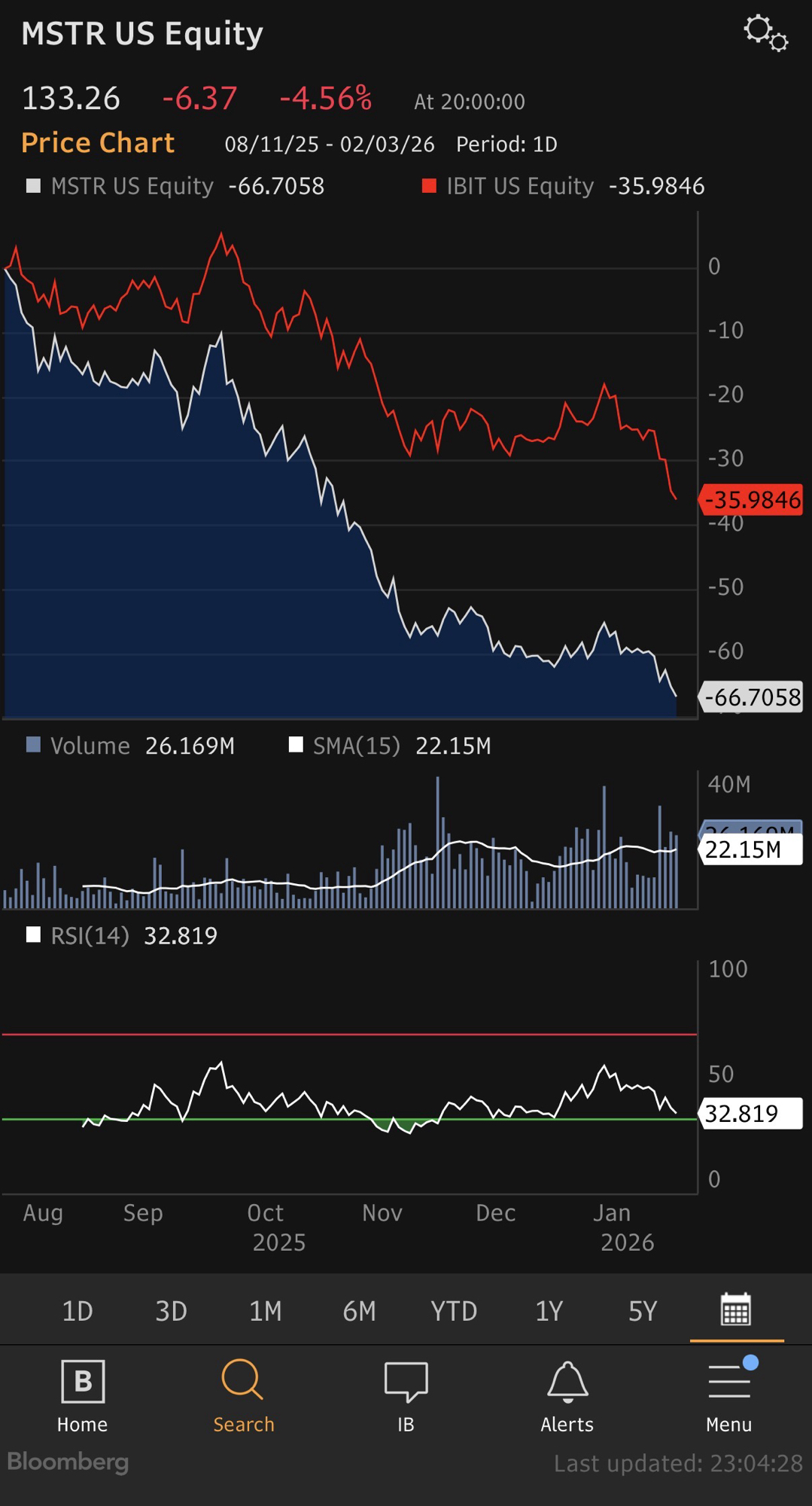Choose the 1Y range
Image resolution: width=812 pixels, height=1506 pixels.
pos(549,1311)
